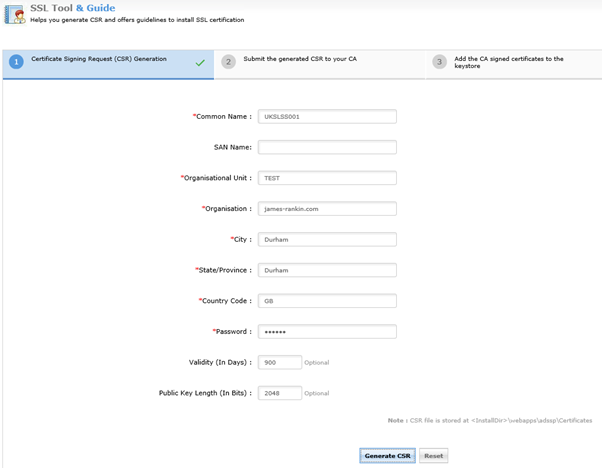This screenshot has width=602, height=468.
Task: Switch to Submit the generated CSR to your CA step
Action: pos(319,64)
